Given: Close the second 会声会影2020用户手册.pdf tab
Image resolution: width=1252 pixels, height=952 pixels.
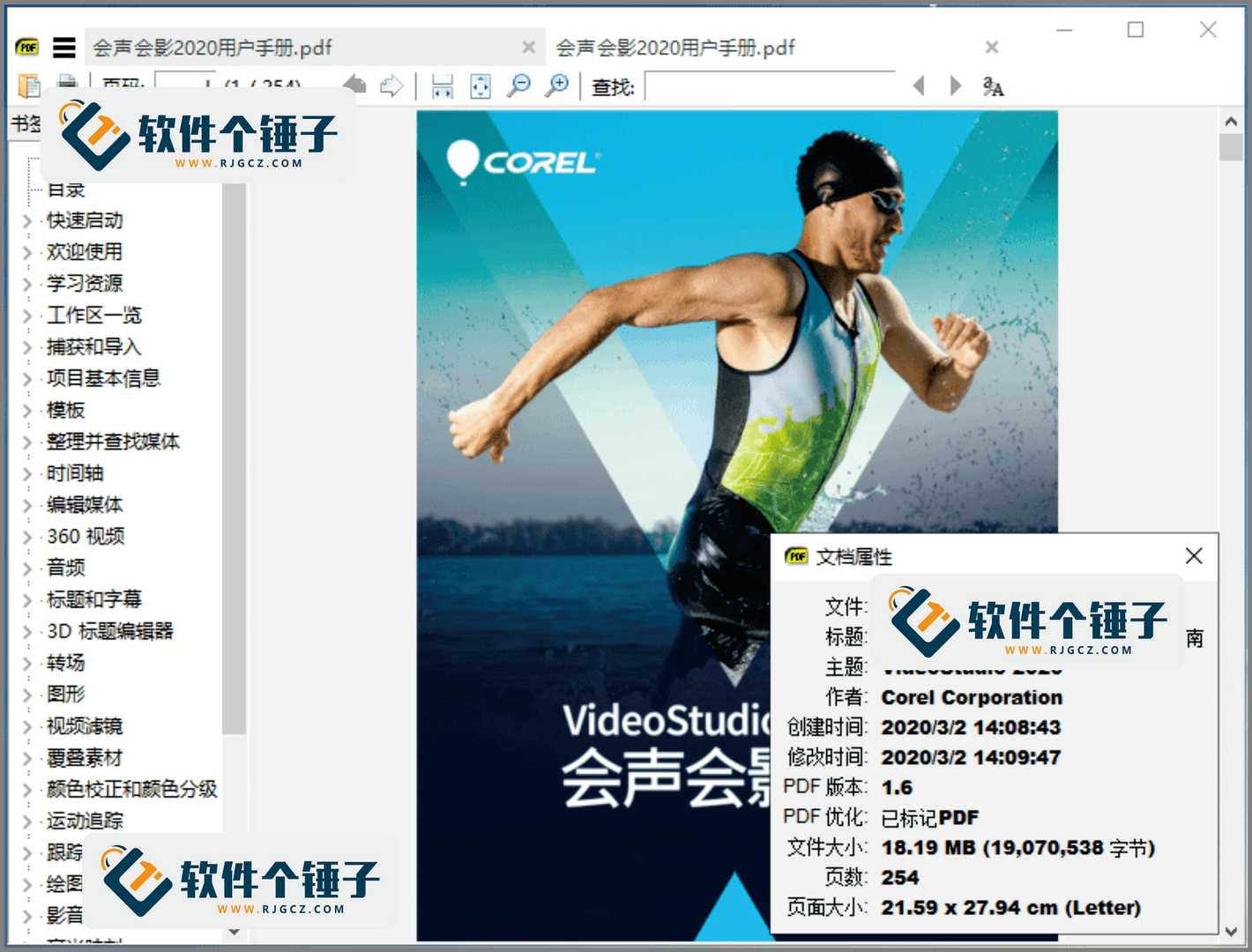Looking at the screenshot, I should click(992, 47).
